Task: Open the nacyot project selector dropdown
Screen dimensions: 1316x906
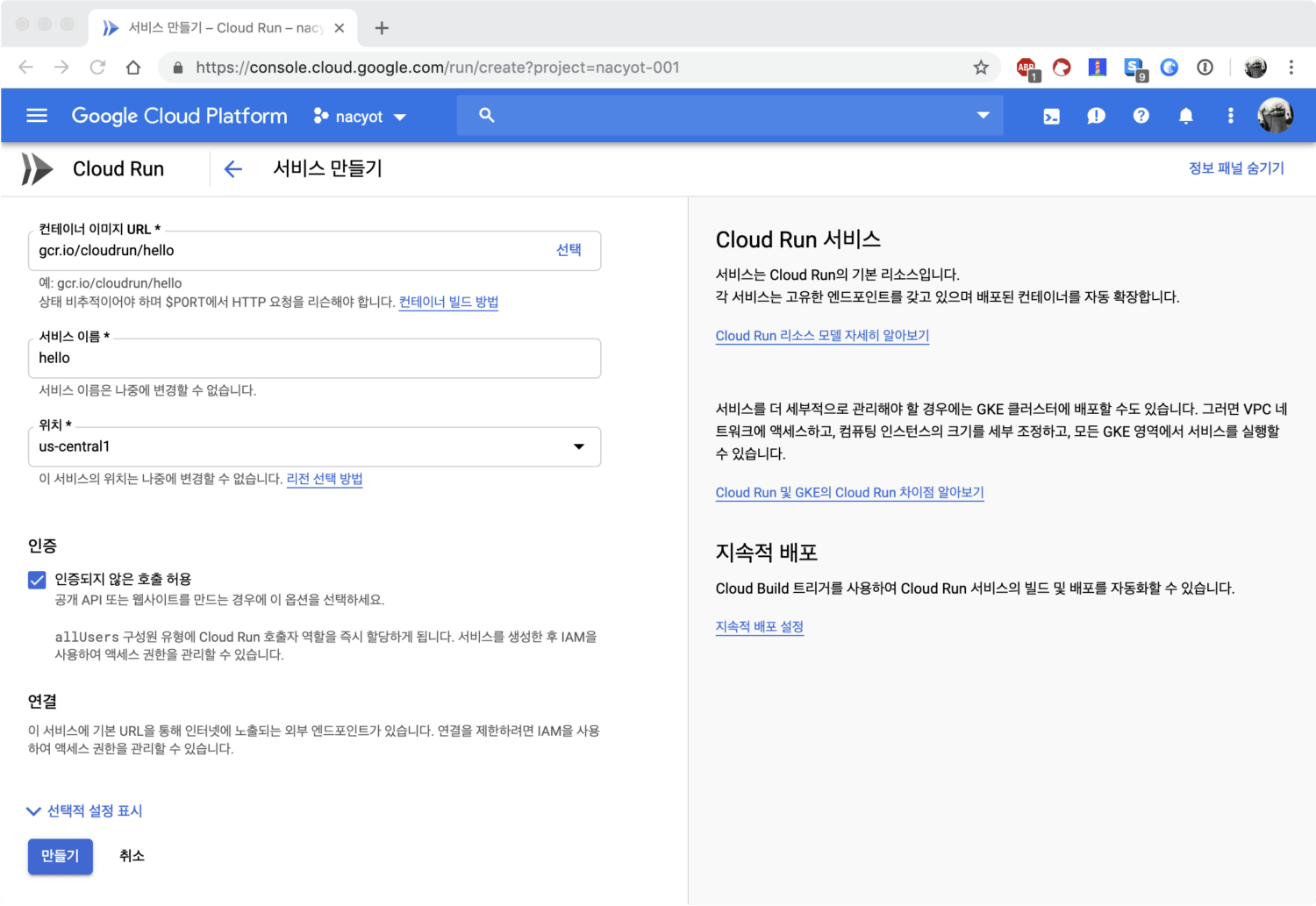Action: point(361,117)
